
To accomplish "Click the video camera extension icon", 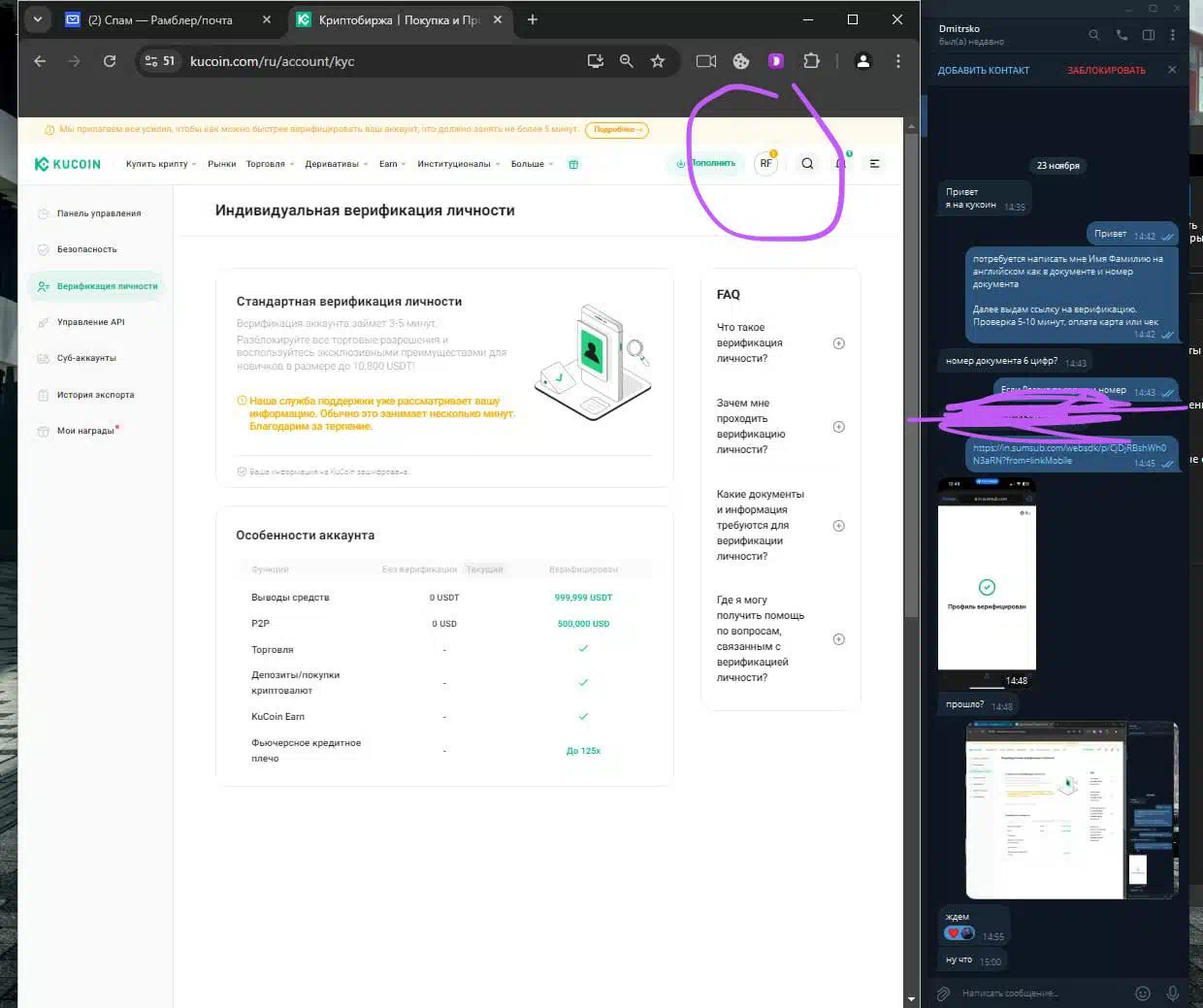I will point(706,61).
